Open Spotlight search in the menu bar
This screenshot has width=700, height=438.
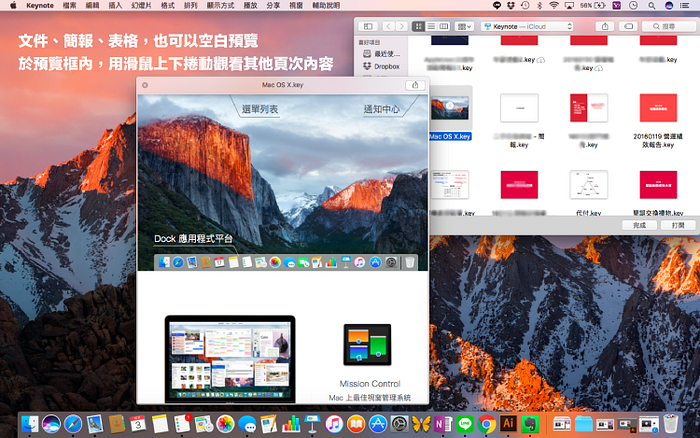tap(651, 5)
